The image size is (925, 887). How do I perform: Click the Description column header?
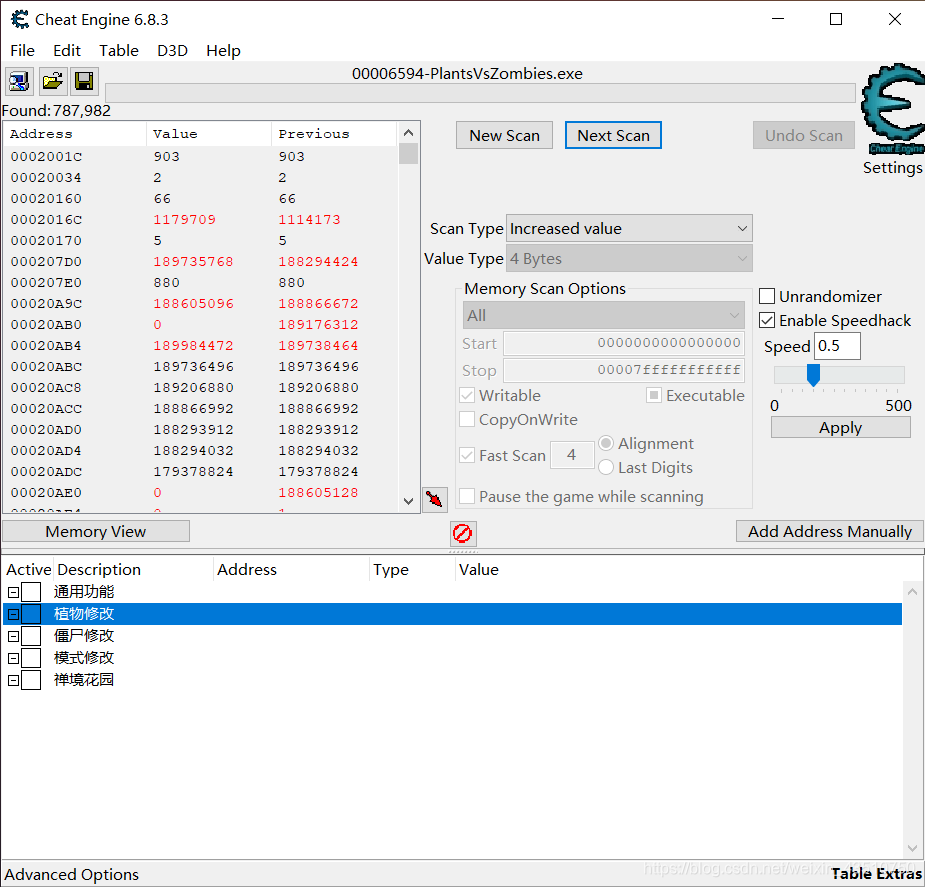click(x=133, y=570)
